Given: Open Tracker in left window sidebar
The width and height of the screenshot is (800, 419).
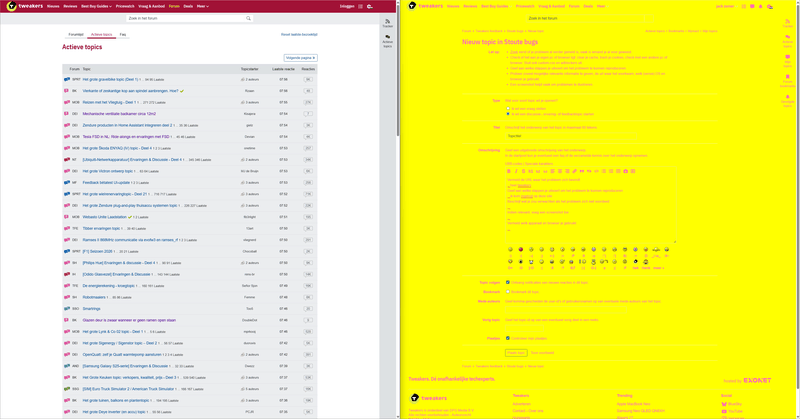Looking at the screenshot, I should (388, 23).
